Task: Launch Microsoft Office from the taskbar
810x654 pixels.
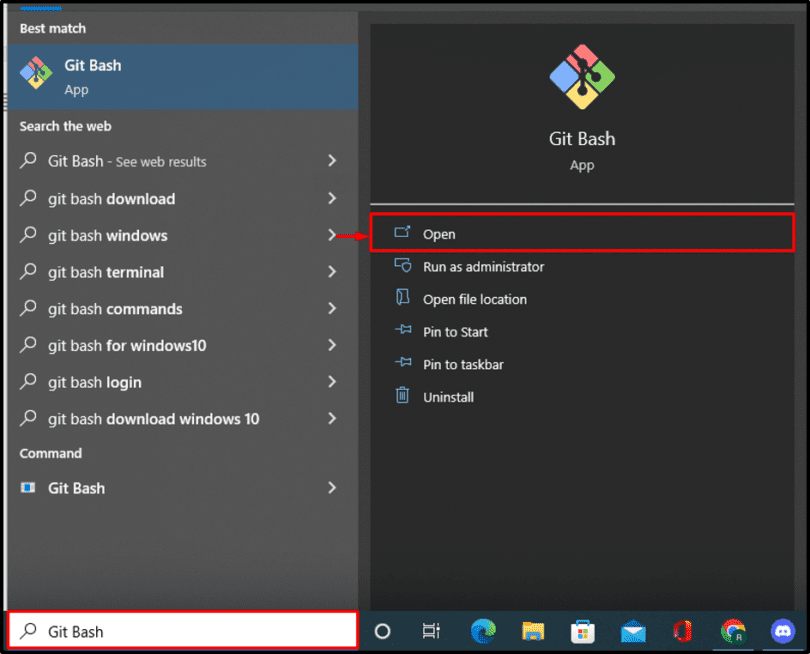Action: click(683, 631)
